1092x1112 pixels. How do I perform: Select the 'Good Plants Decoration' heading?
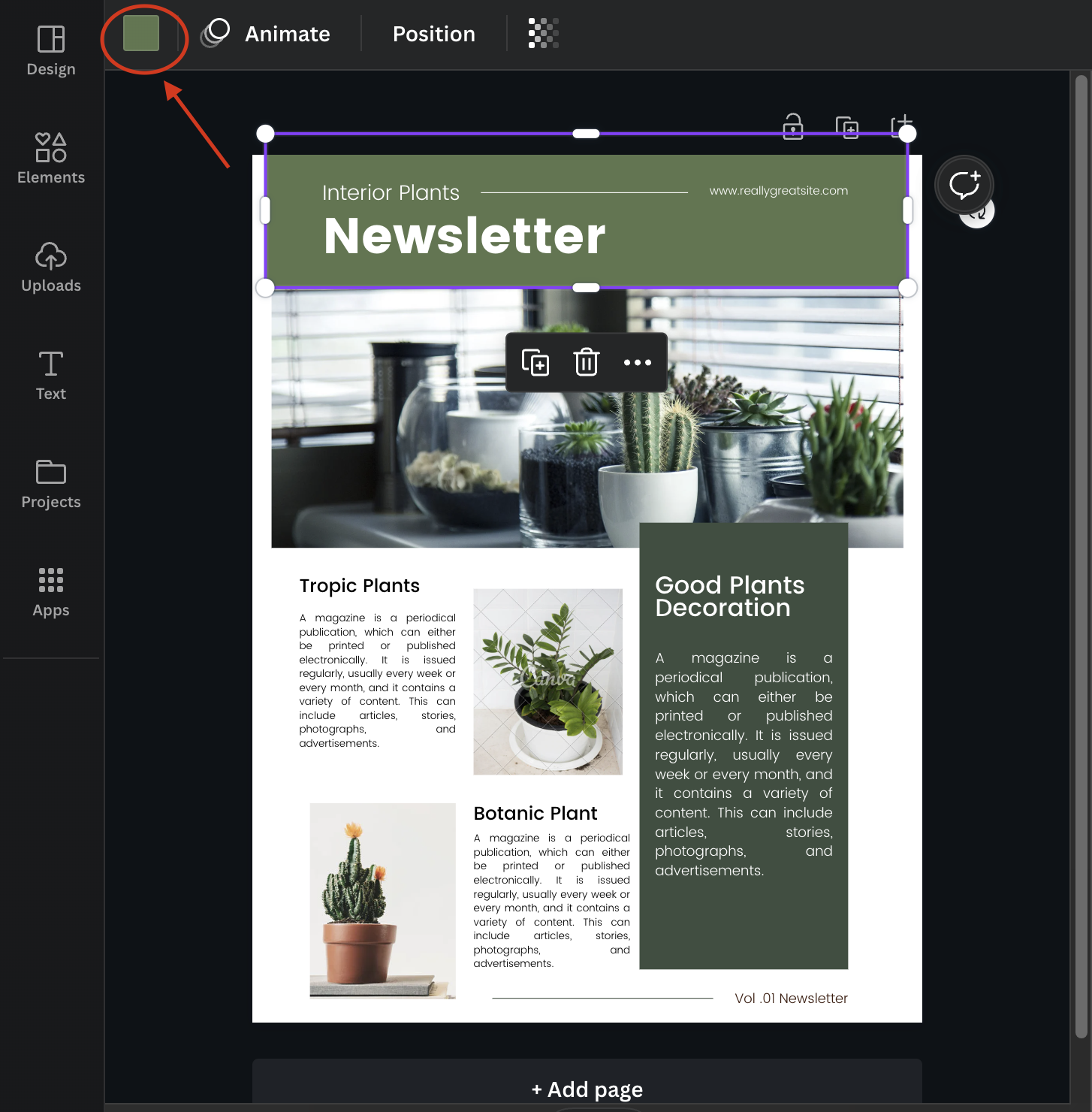click(730, 597)
